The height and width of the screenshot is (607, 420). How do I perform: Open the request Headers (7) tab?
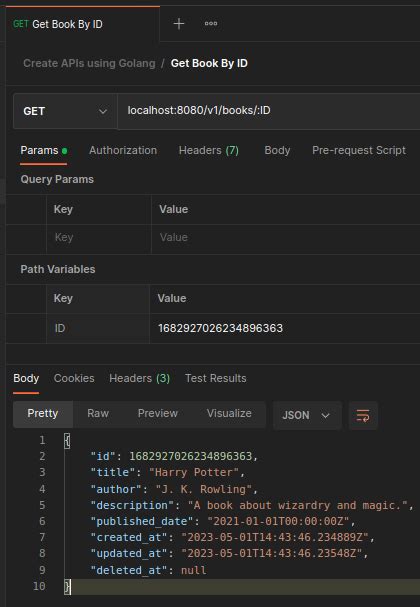point(209,151)
